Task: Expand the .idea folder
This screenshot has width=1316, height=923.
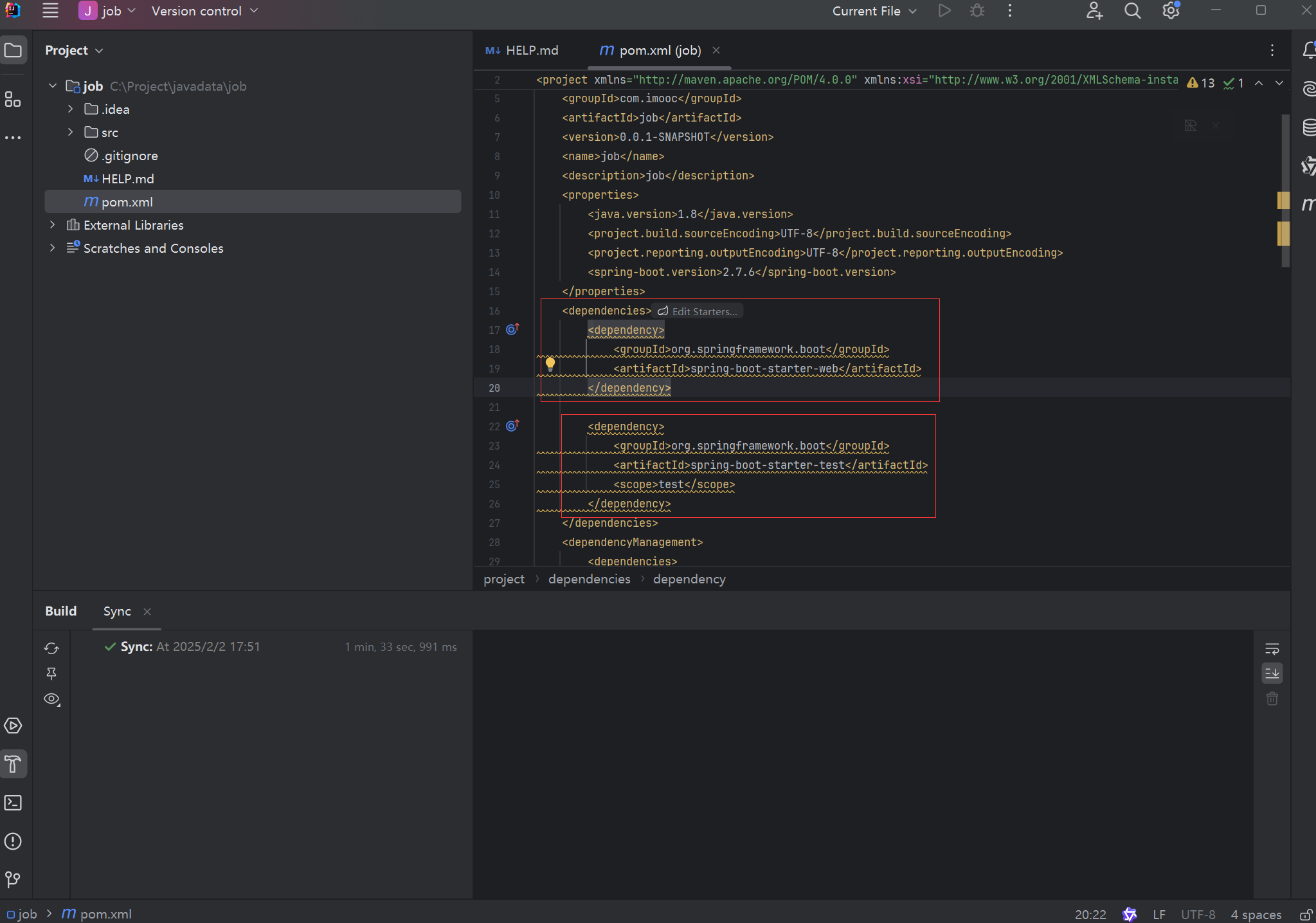Action: tap(70, 109)
